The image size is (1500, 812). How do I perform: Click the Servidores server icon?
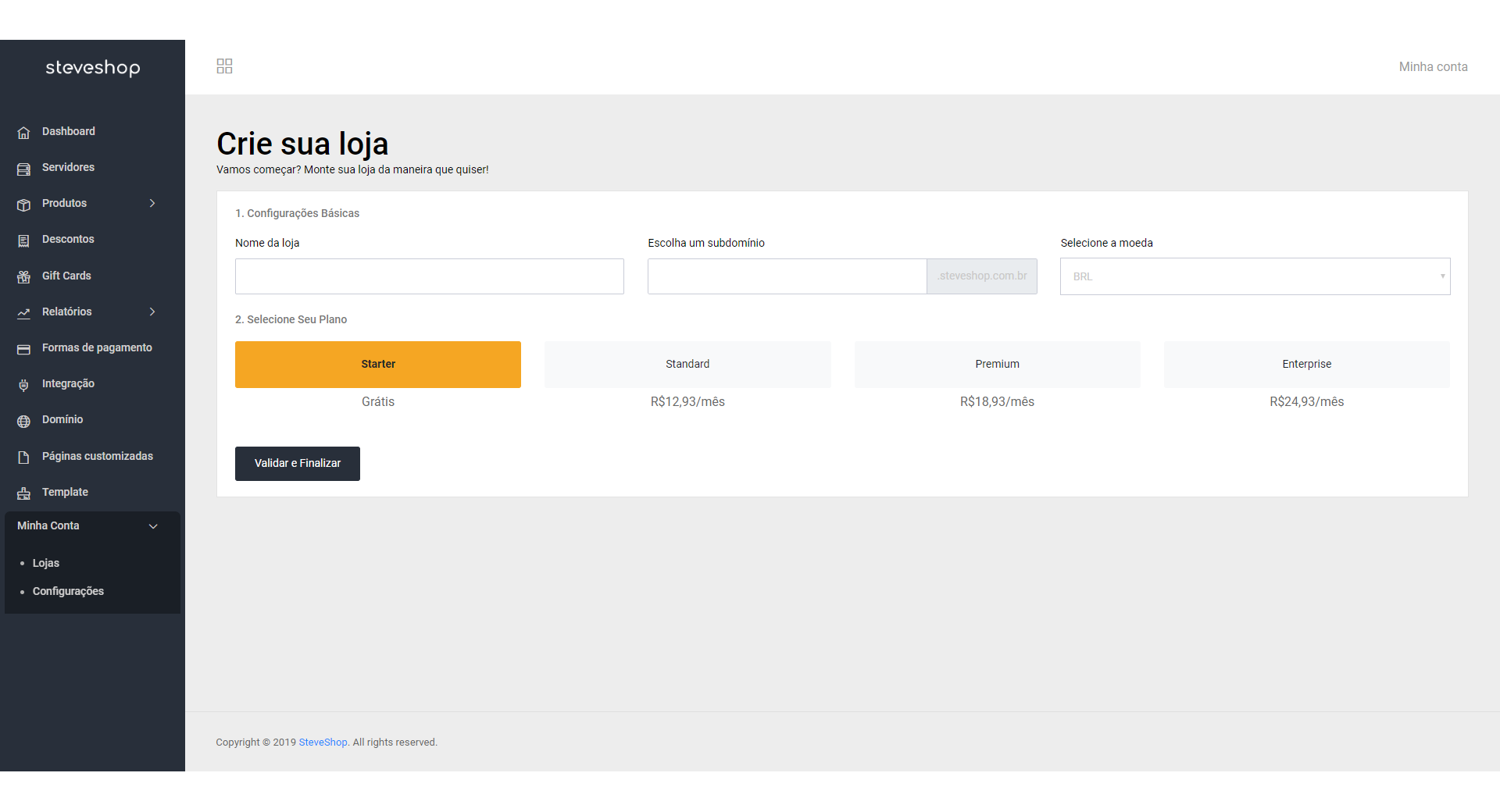[23, 169]
